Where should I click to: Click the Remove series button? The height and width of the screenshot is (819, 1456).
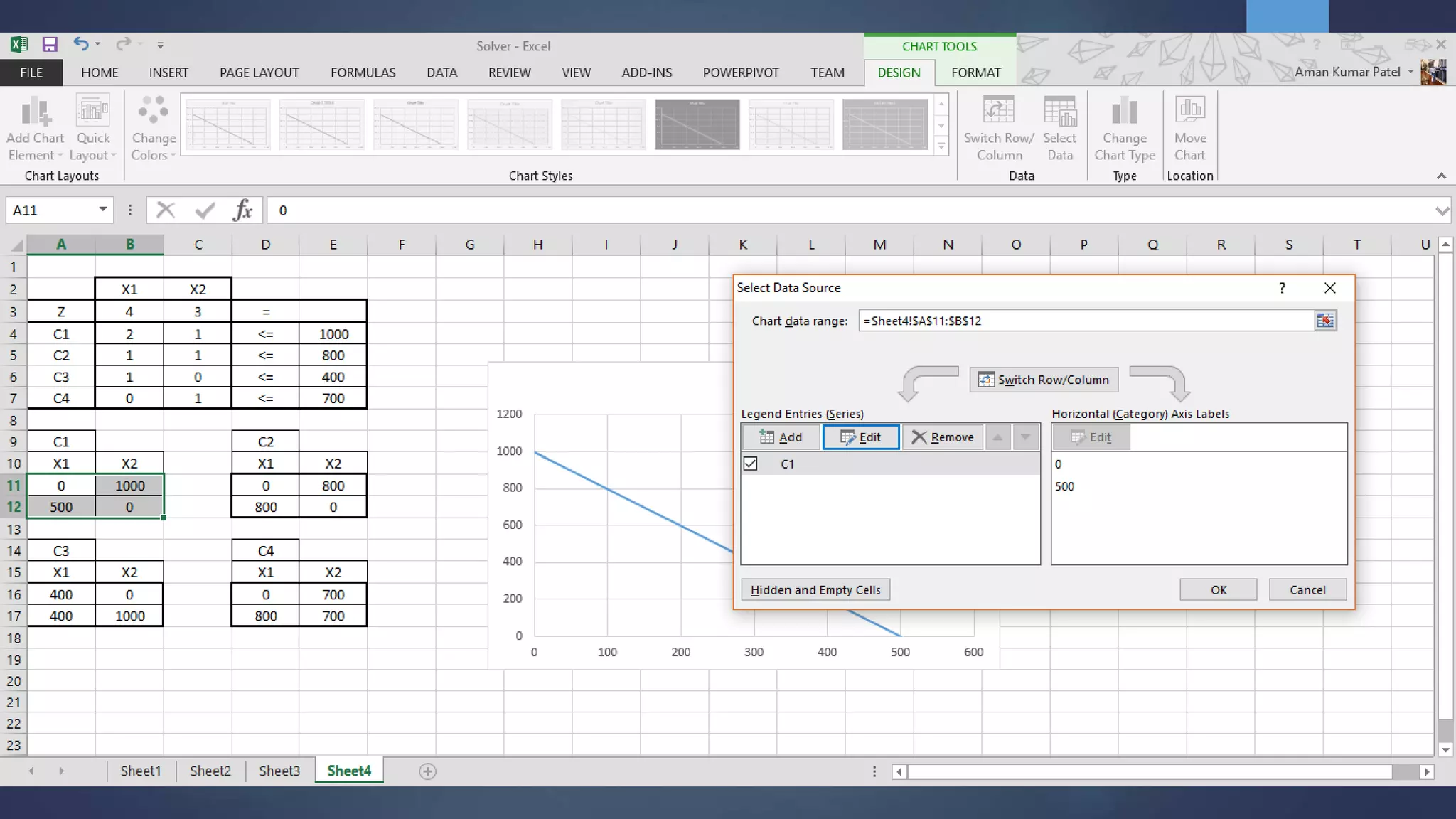(x=943, y=437)
